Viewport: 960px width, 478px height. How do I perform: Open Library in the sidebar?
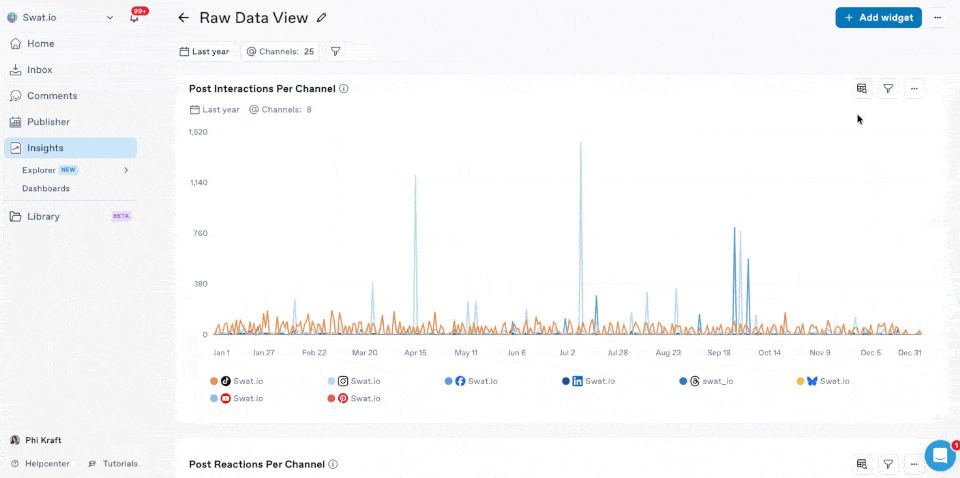(70, 216)
